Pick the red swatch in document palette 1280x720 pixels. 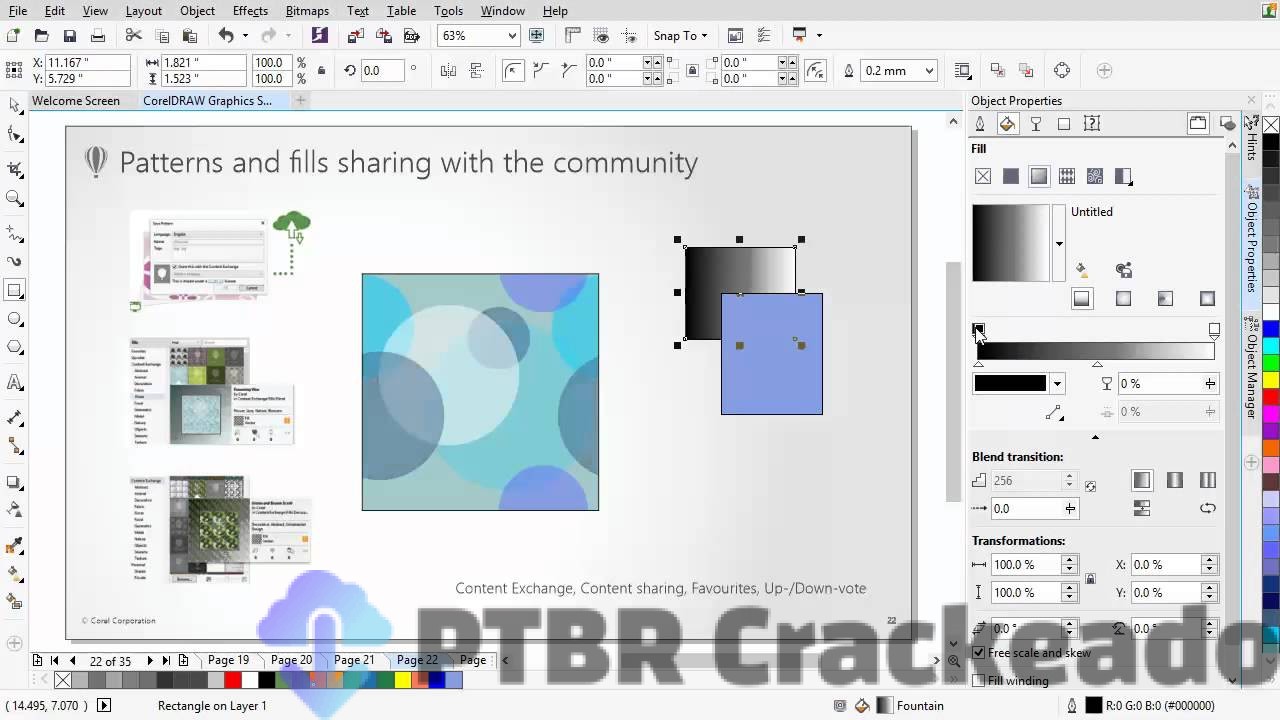click(232, 681)
